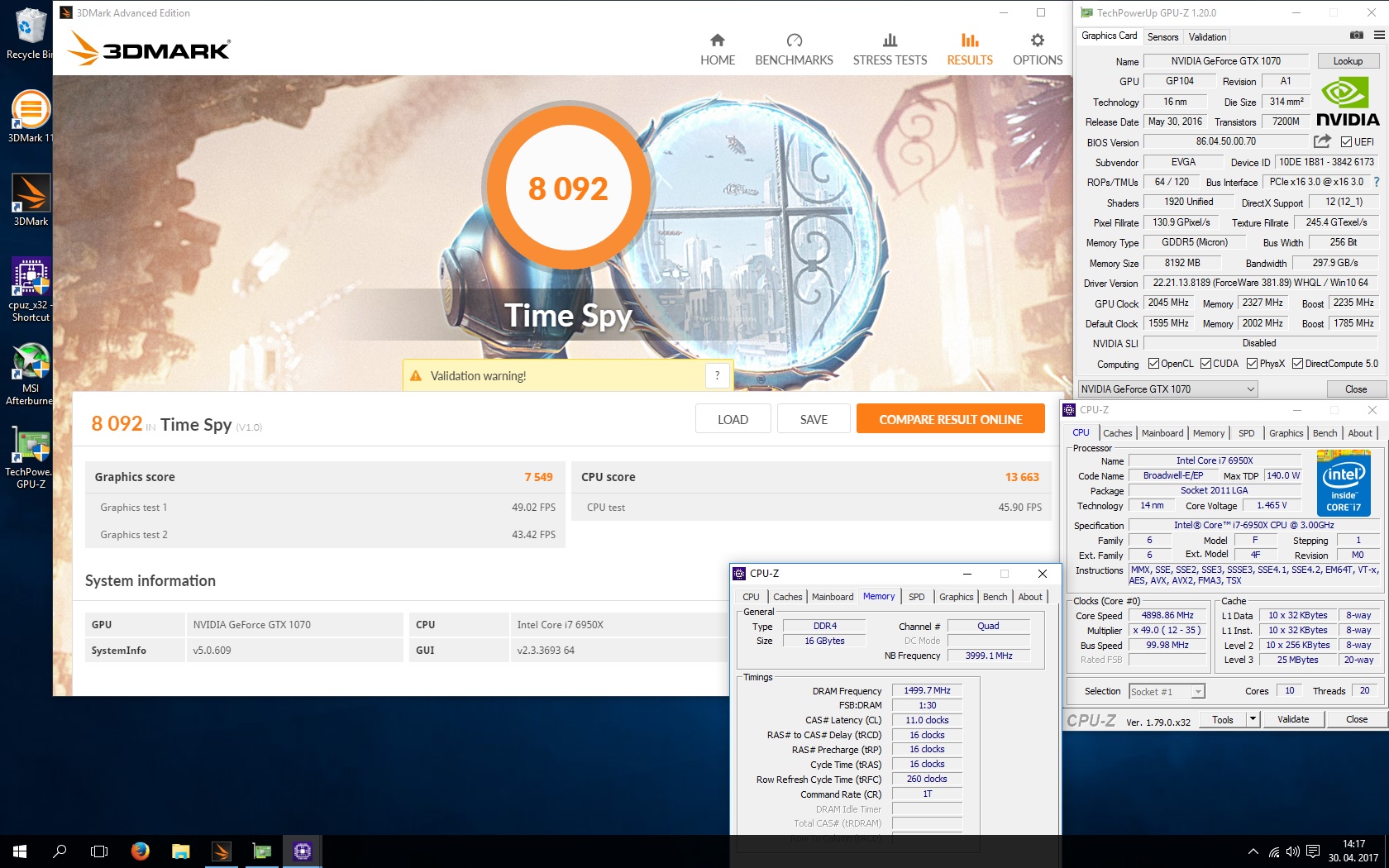Take a GPU-Z screenshot with camera icon
Image resolution: width=1389 pixels, height=868 pixels.
click(x=1357, y=35)
